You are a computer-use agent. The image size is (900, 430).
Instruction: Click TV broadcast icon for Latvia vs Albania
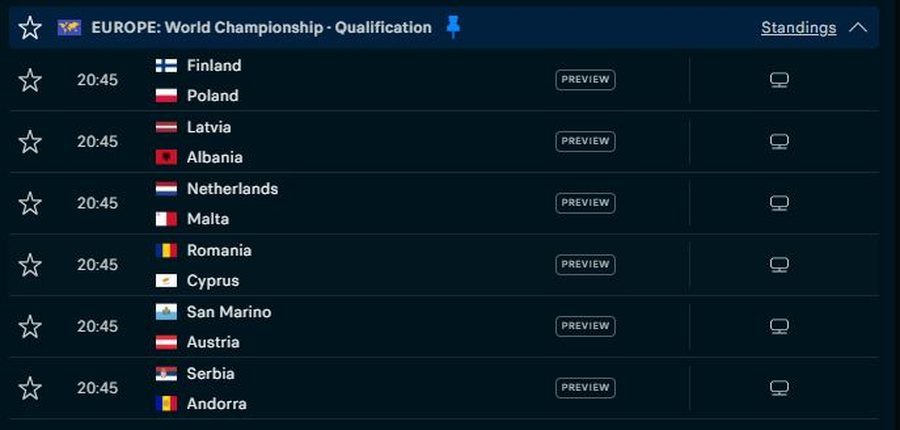(x=779, y=142)
